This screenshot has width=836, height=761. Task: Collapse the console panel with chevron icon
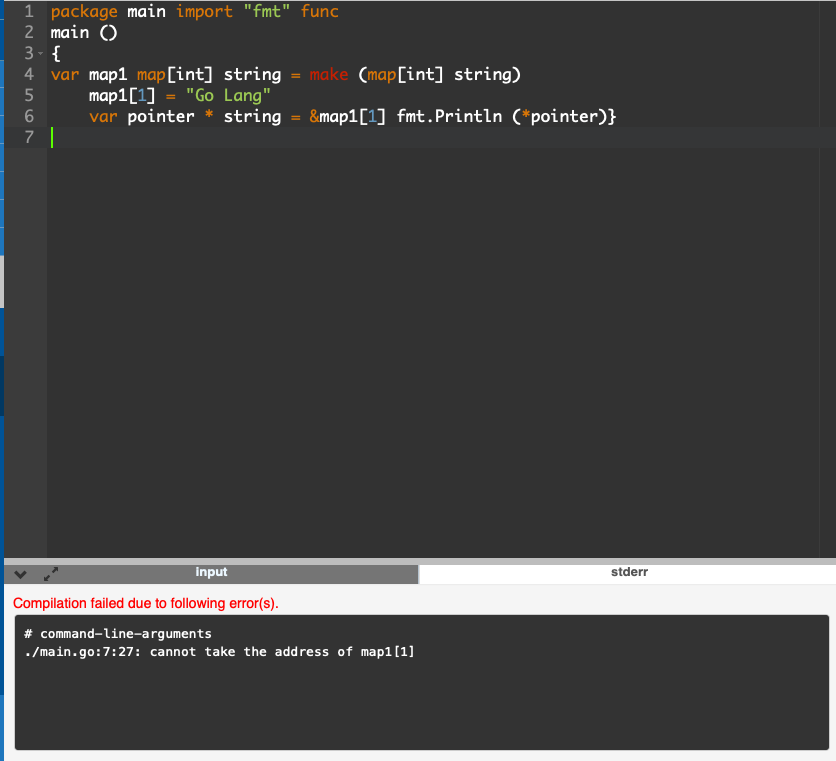tap(20, 574)
